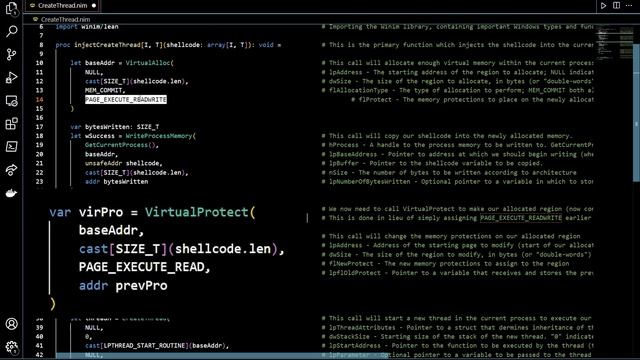Click line number 39 in the gutter

(x=39, y=327)
